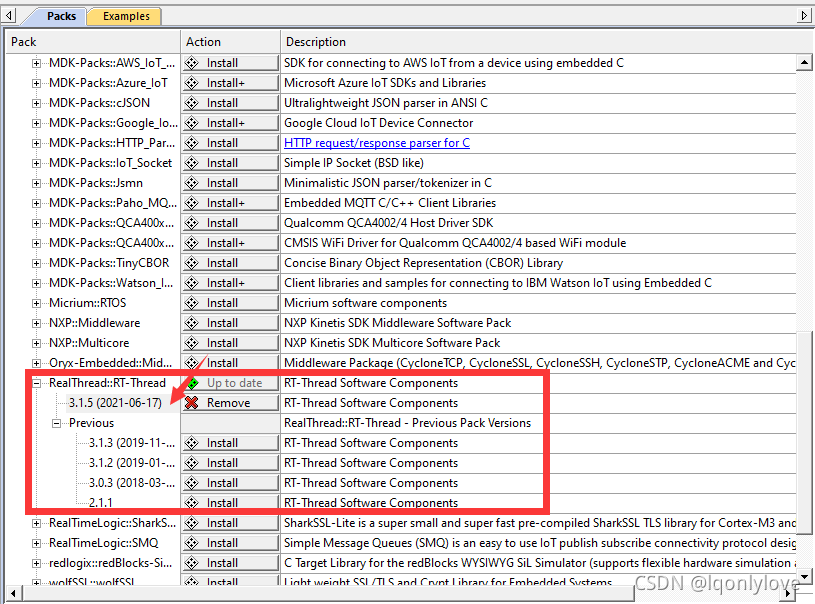
Task: Click the Action column header
Action: [x=230, y=42]
